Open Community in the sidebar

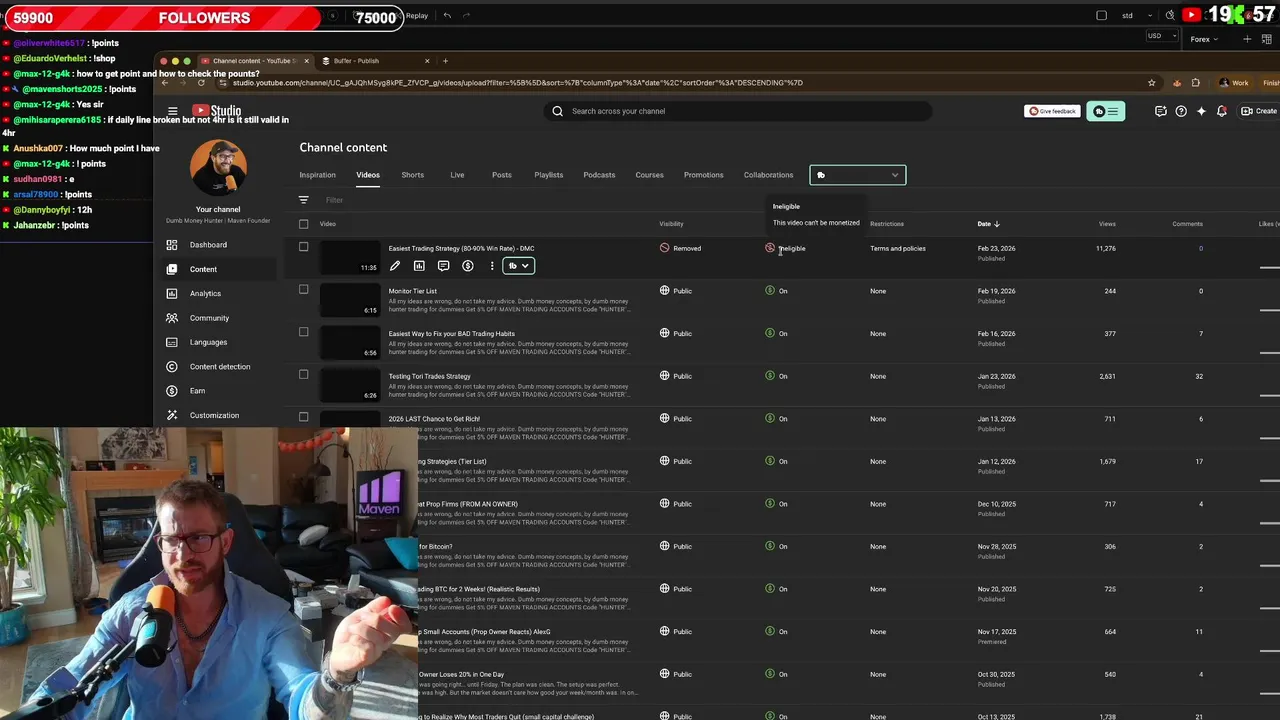(209, 318)
